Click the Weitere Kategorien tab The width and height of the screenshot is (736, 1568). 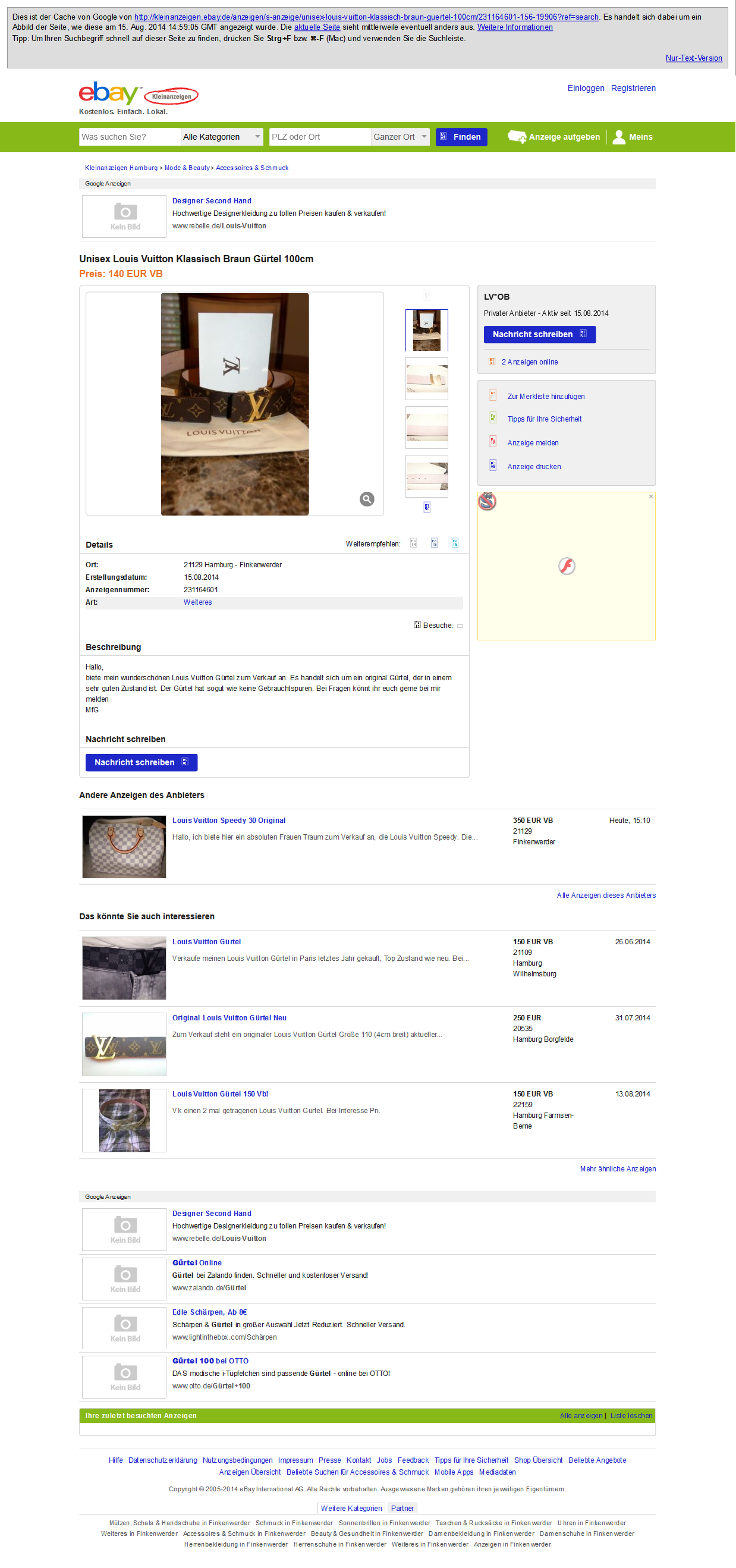pyautogui.click(x=351, y=1508)
